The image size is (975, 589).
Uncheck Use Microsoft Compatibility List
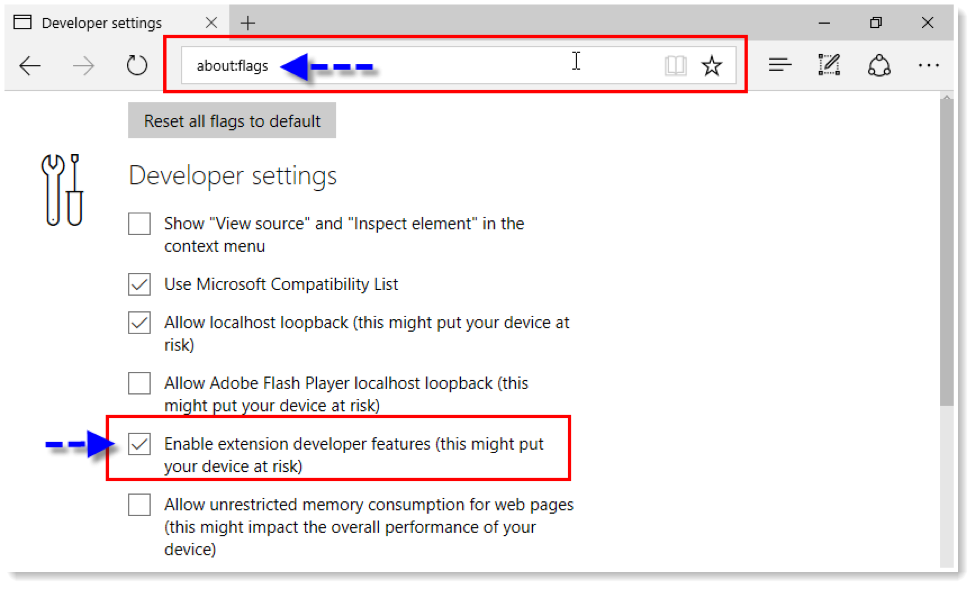pyautogui.click(x=140, y=285)
